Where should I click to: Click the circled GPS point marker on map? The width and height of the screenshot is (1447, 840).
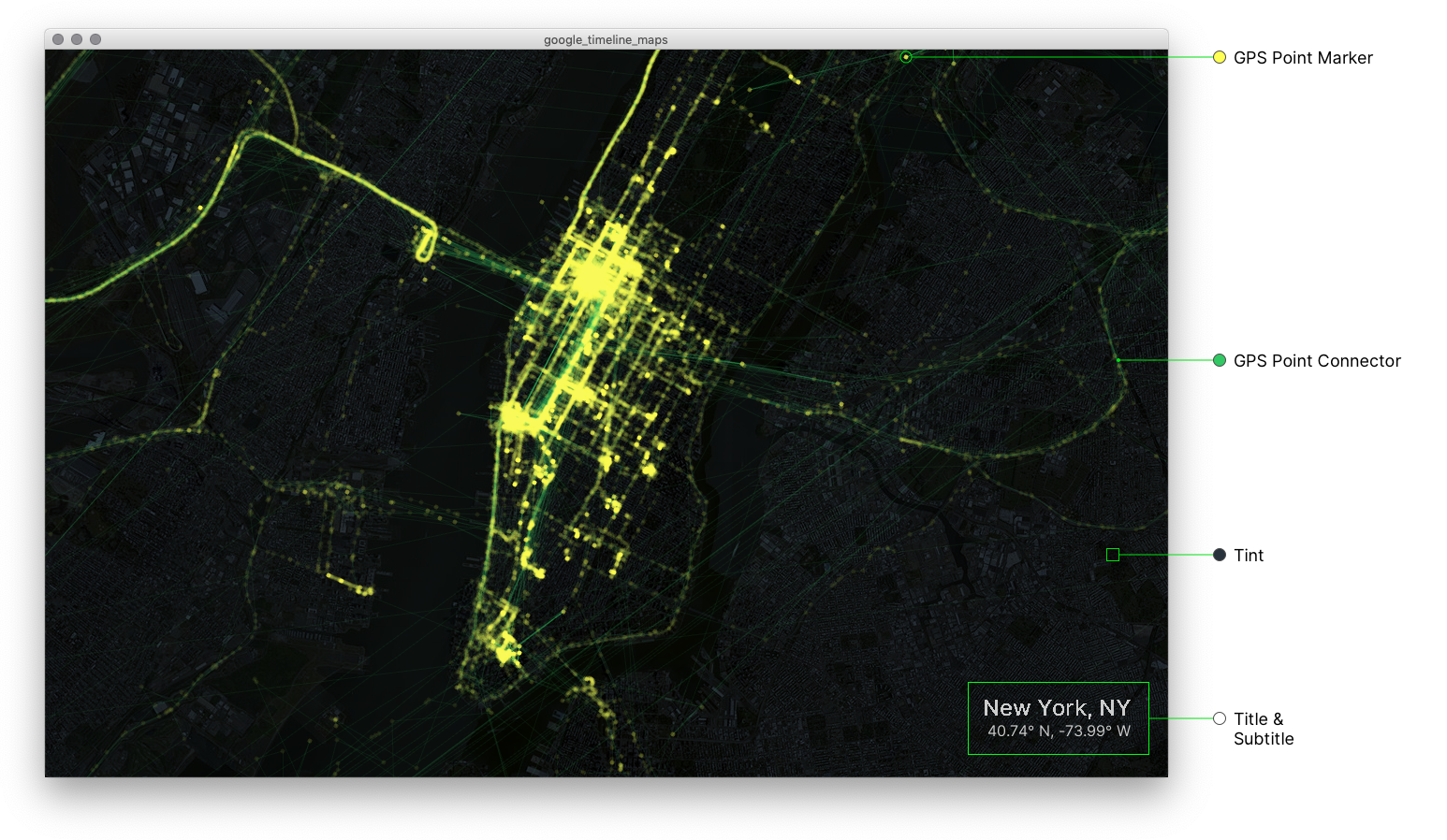click(906, 57)
